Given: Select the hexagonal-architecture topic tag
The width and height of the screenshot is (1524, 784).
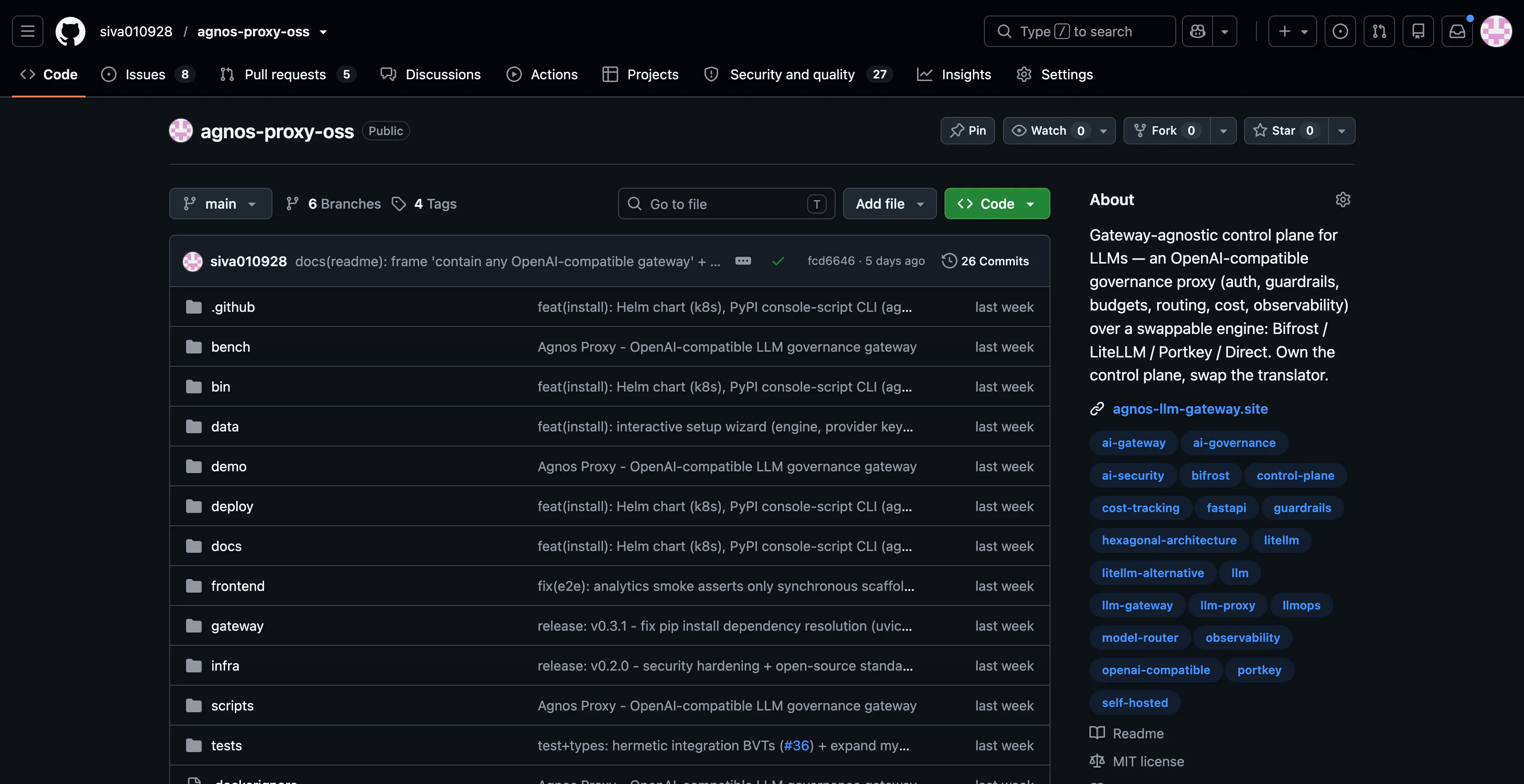Looking at the screenshot, I should click(1169, 540).
